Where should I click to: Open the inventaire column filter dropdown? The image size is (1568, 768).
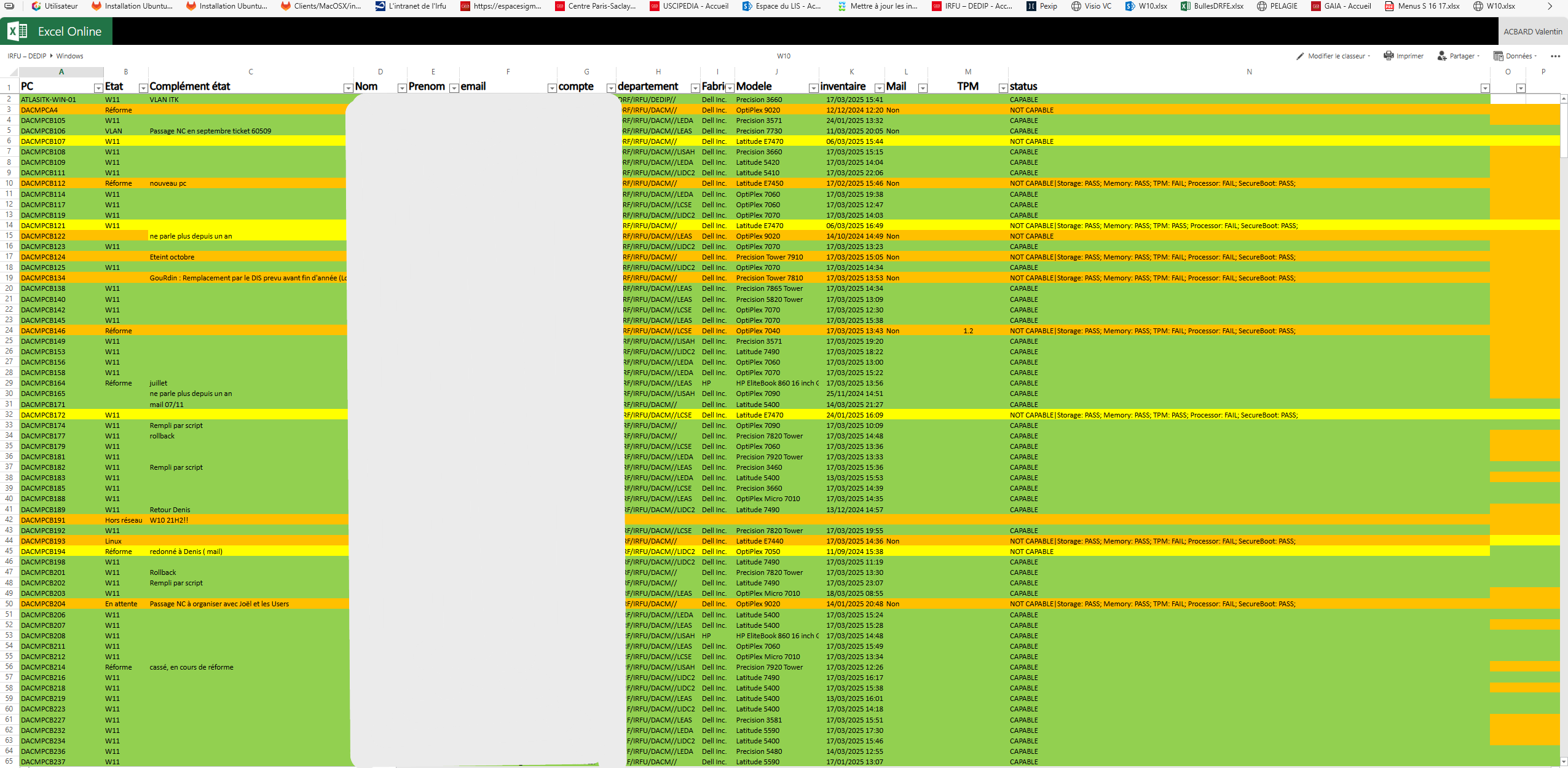point(879,89)
